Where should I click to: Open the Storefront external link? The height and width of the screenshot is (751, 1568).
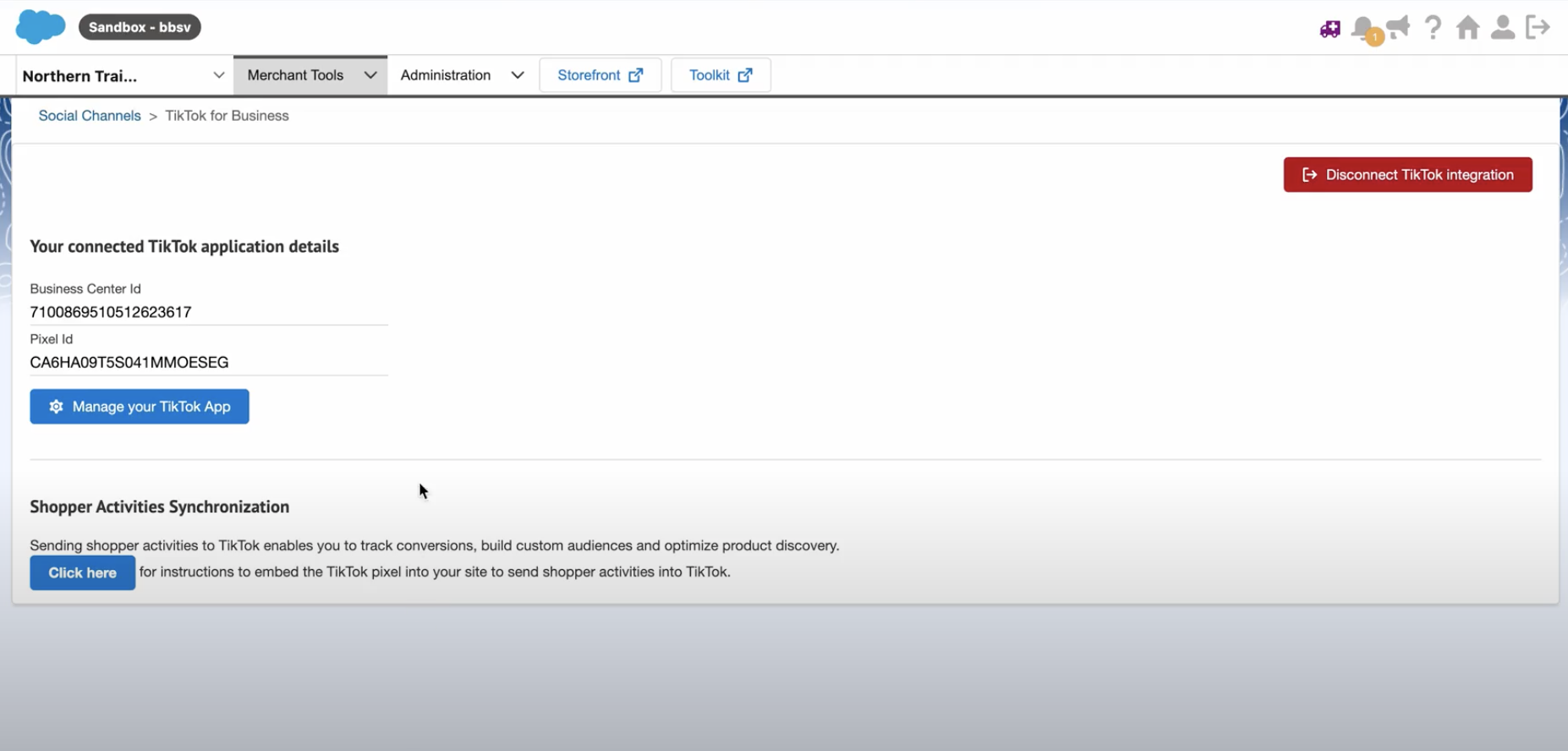click(600, 75)
